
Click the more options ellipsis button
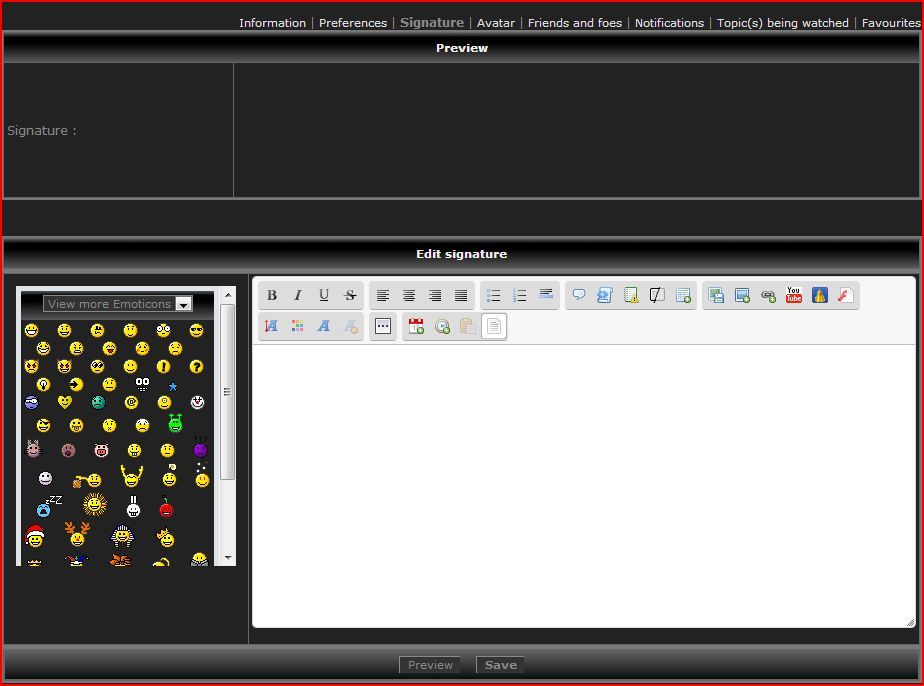[383, 326]
